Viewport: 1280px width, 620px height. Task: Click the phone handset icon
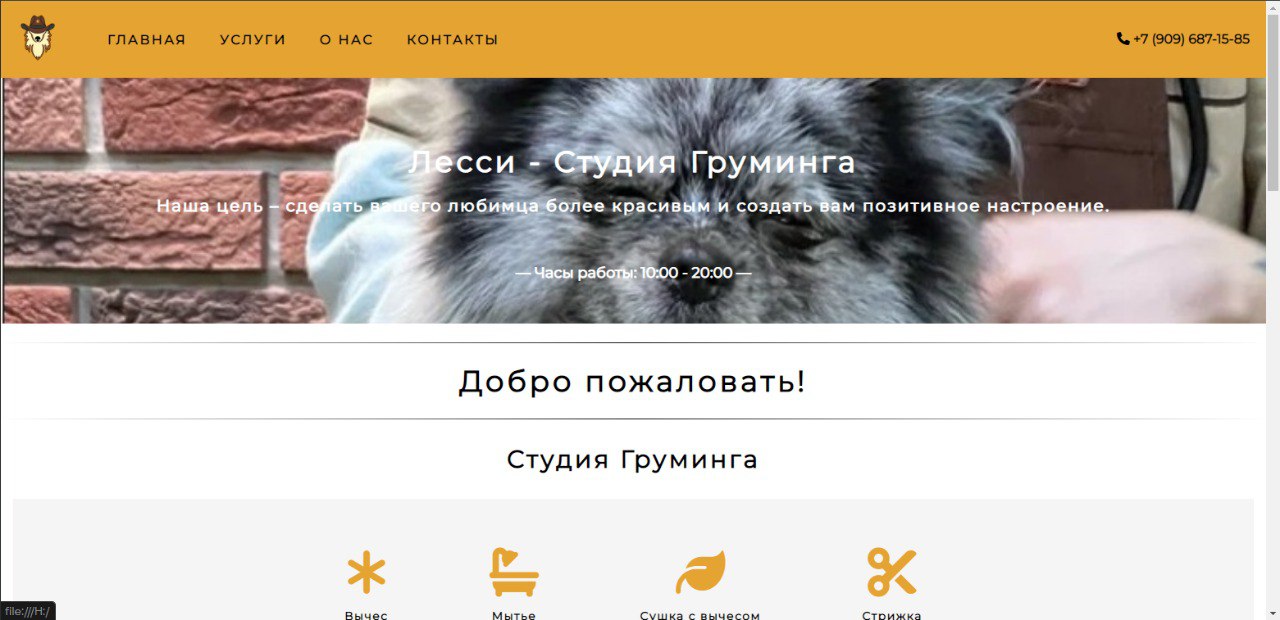[x=1123, y=39]
